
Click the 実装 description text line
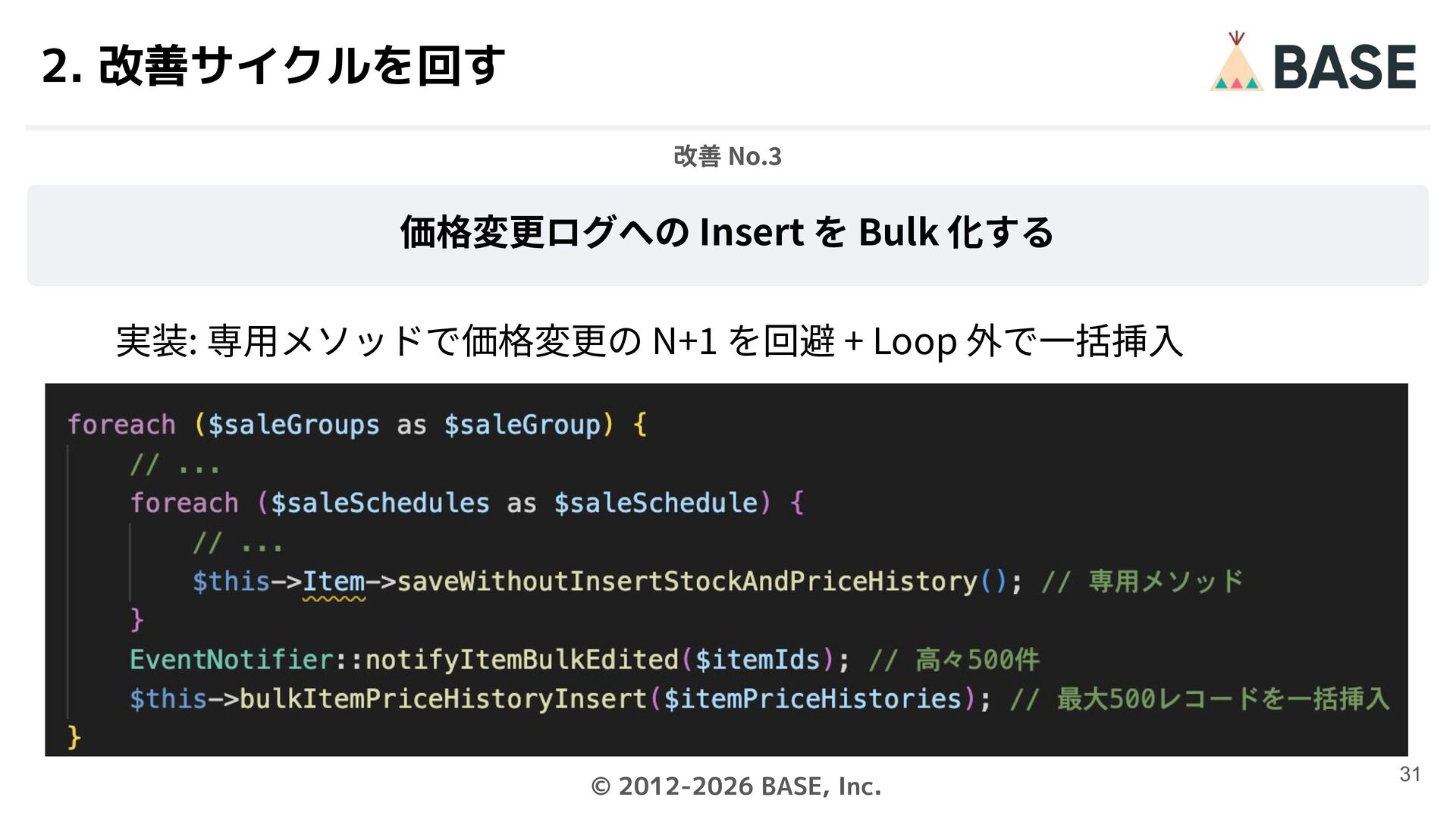point(649,341)
